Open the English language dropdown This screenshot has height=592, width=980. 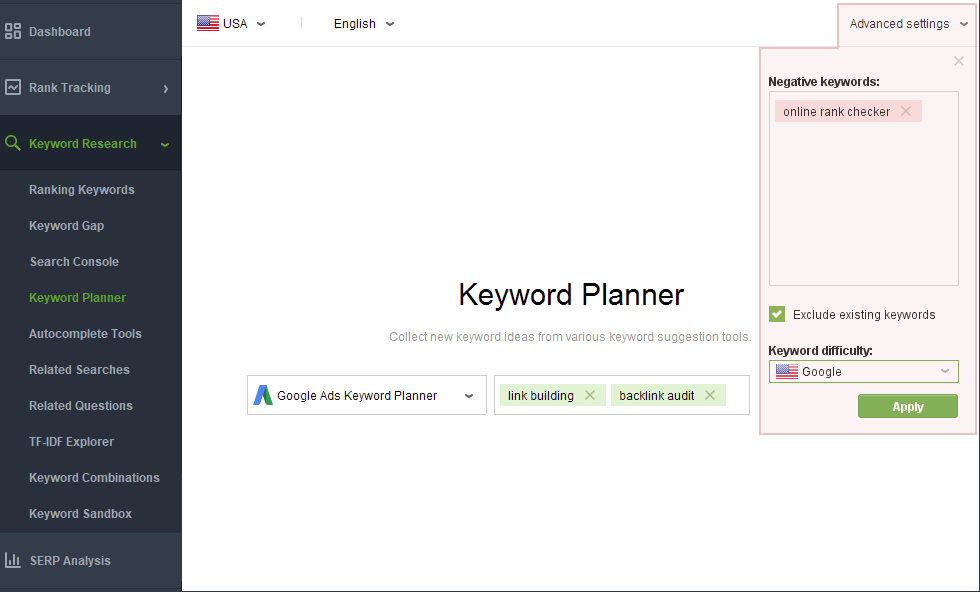pyautogui.click(x=364, y=24)
